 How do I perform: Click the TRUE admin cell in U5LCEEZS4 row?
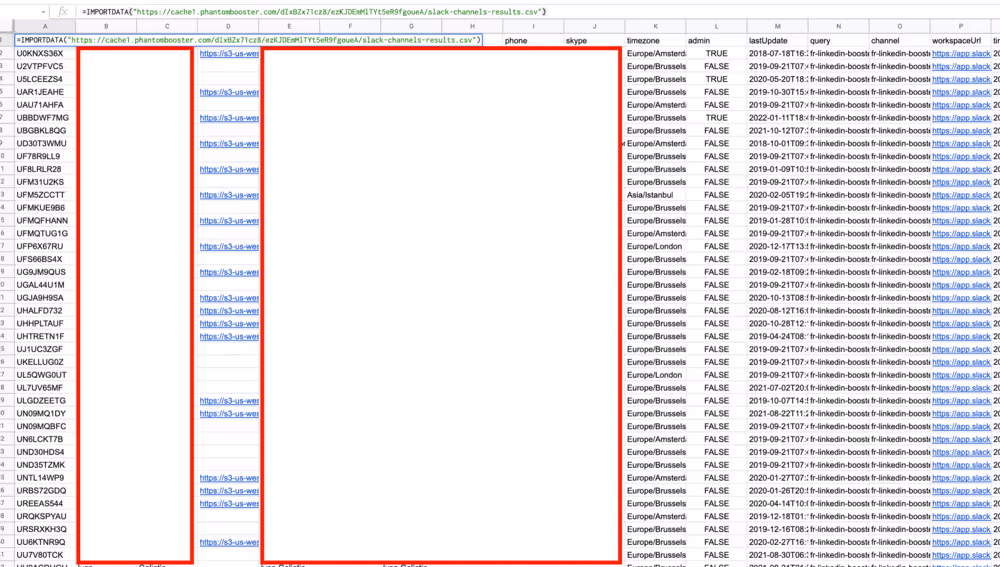click(716, 79)
